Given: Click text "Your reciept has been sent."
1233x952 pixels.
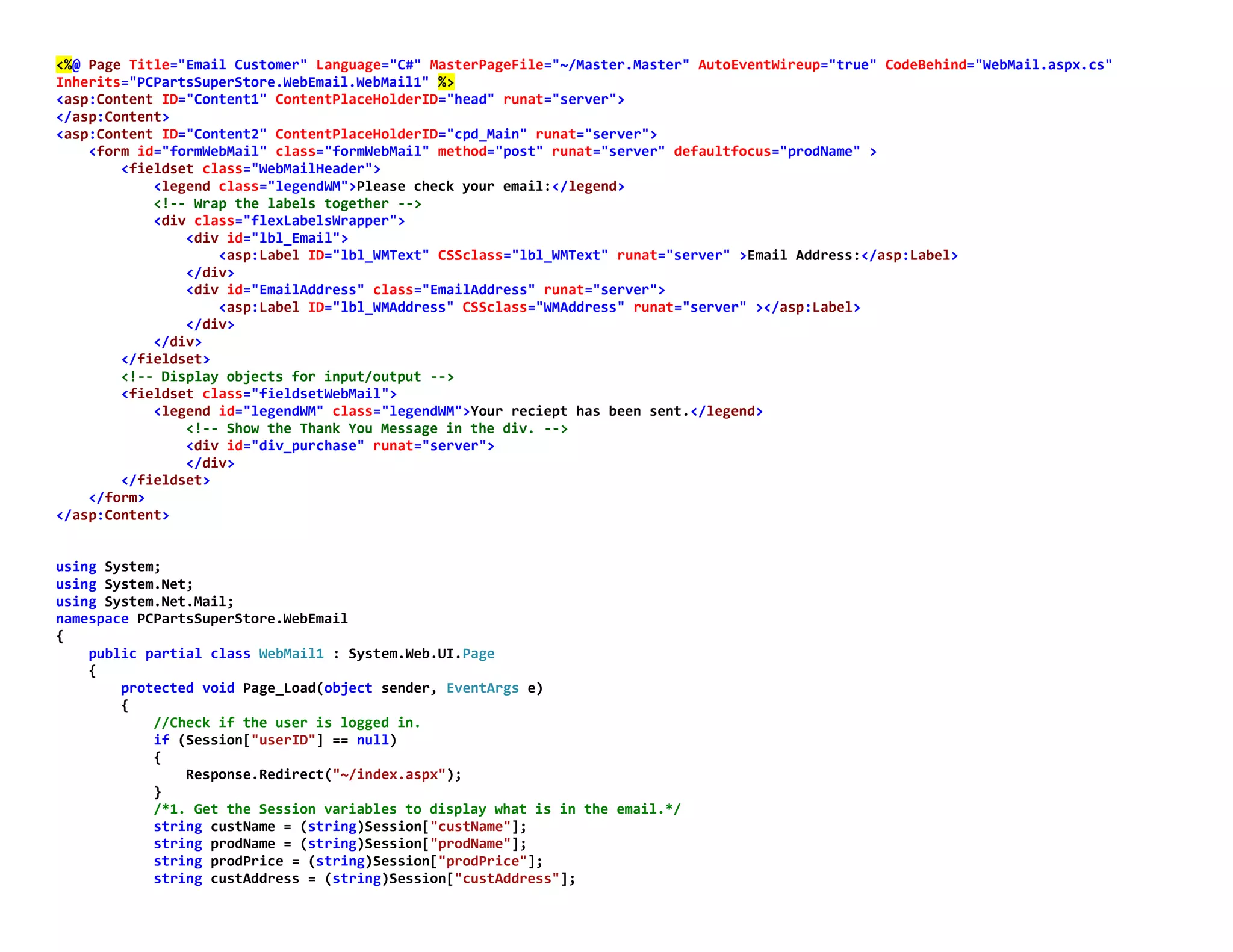Looking at the screenshot, I should [580, 412].
